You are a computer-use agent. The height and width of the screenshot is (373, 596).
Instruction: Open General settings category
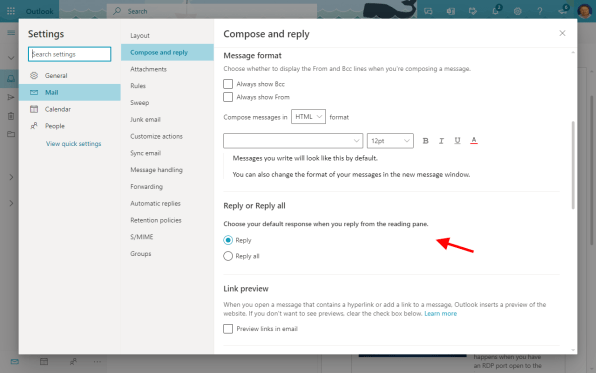click(70, 76)
